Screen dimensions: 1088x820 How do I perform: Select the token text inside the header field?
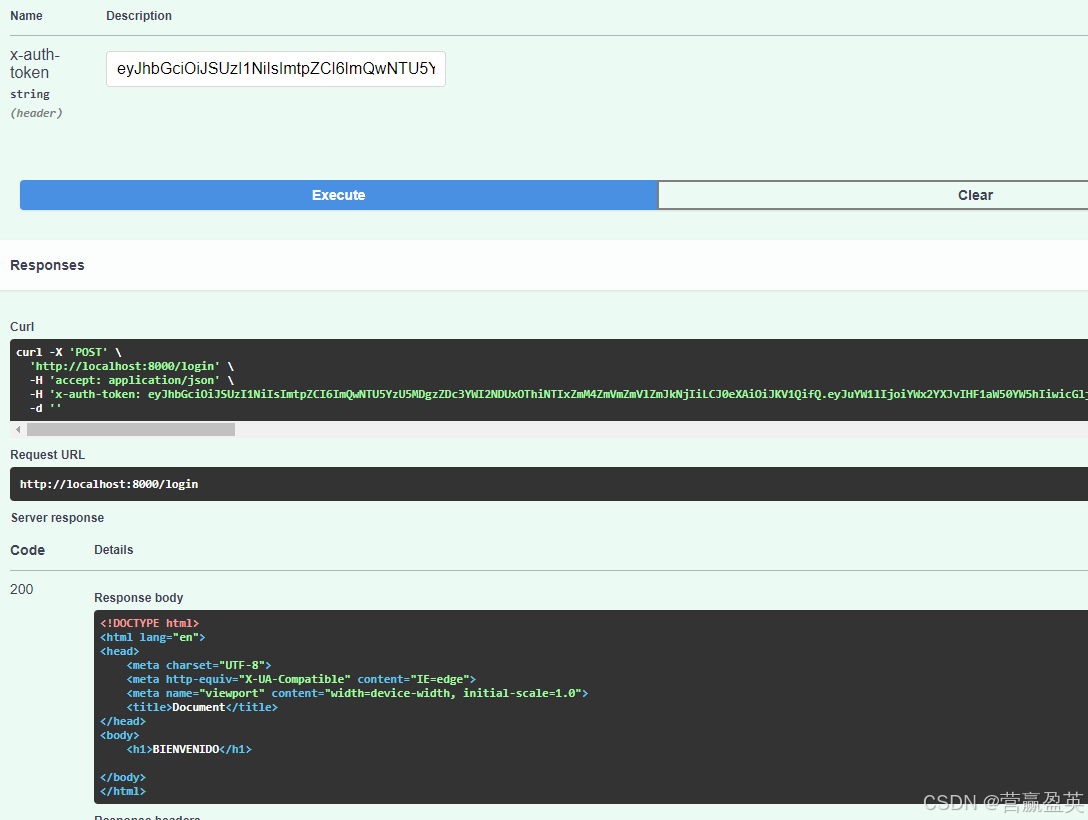pyautogui.click(x=275, y=69)
